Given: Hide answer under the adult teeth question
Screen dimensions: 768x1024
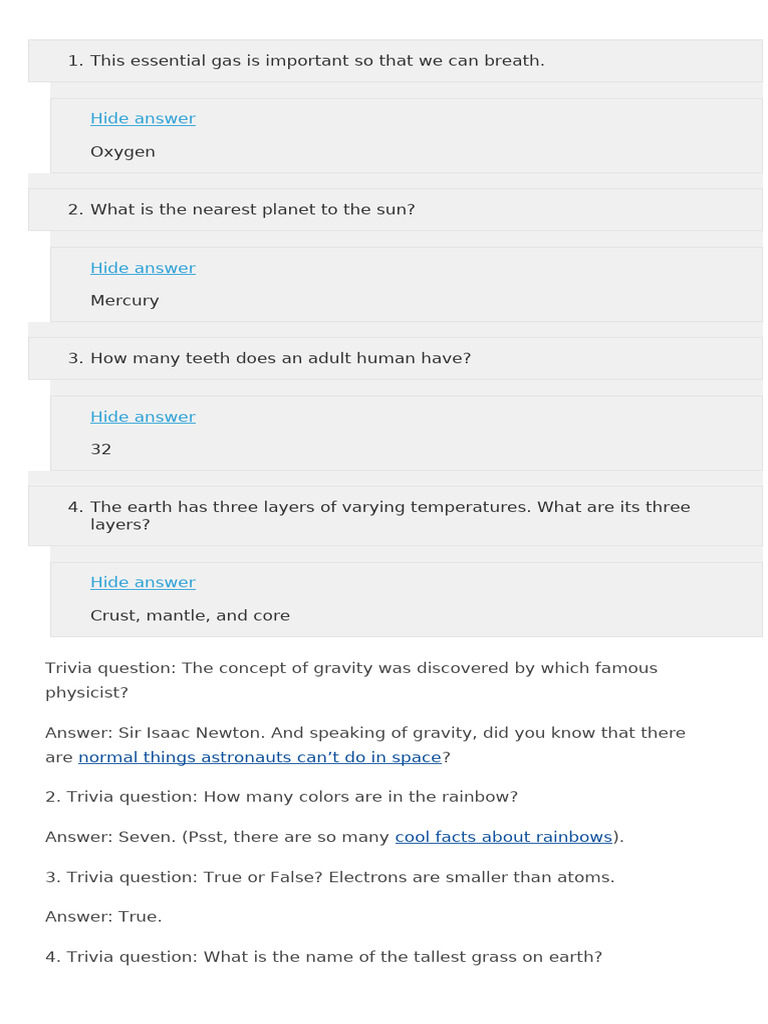Looking at the screenshot, I should [x=143, y=417].
